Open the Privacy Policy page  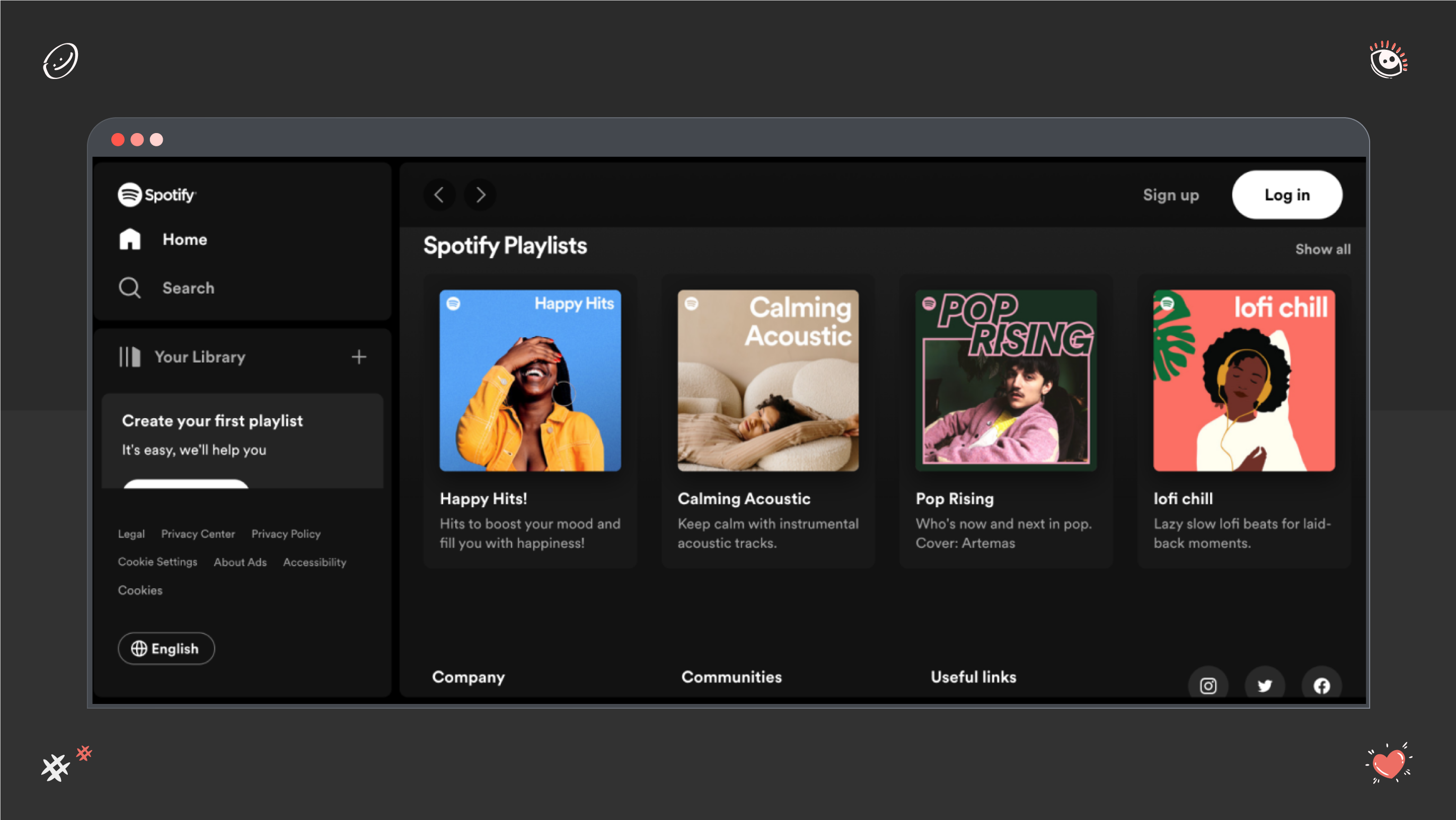pos(286,533)
